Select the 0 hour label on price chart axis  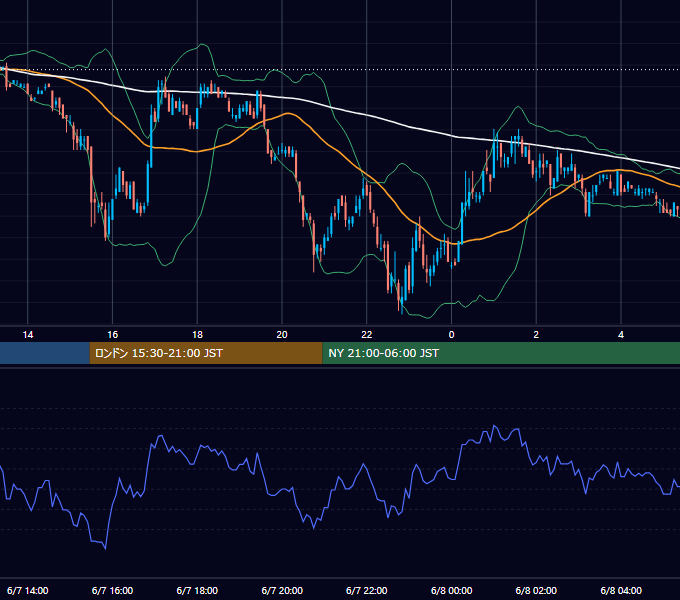[x=451, y=335]
